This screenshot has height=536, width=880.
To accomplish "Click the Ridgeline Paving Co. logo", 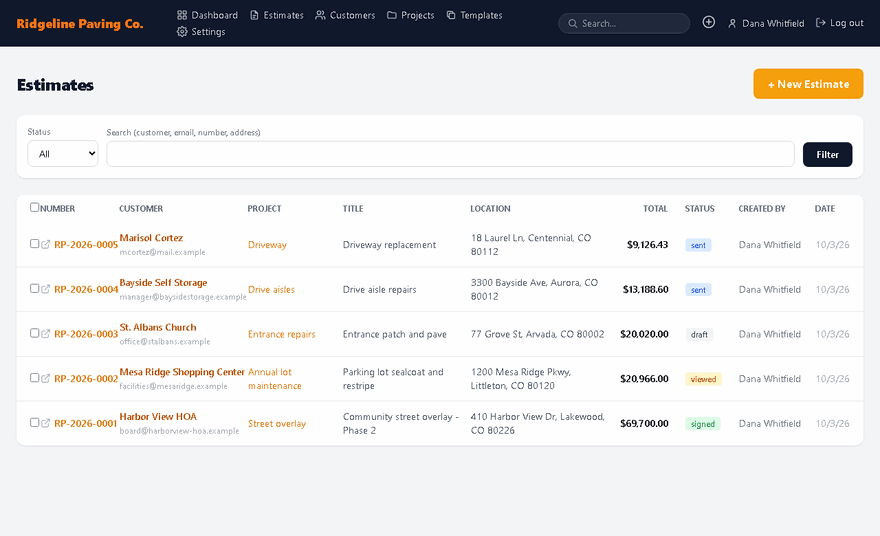I will [x=80, y=24].
